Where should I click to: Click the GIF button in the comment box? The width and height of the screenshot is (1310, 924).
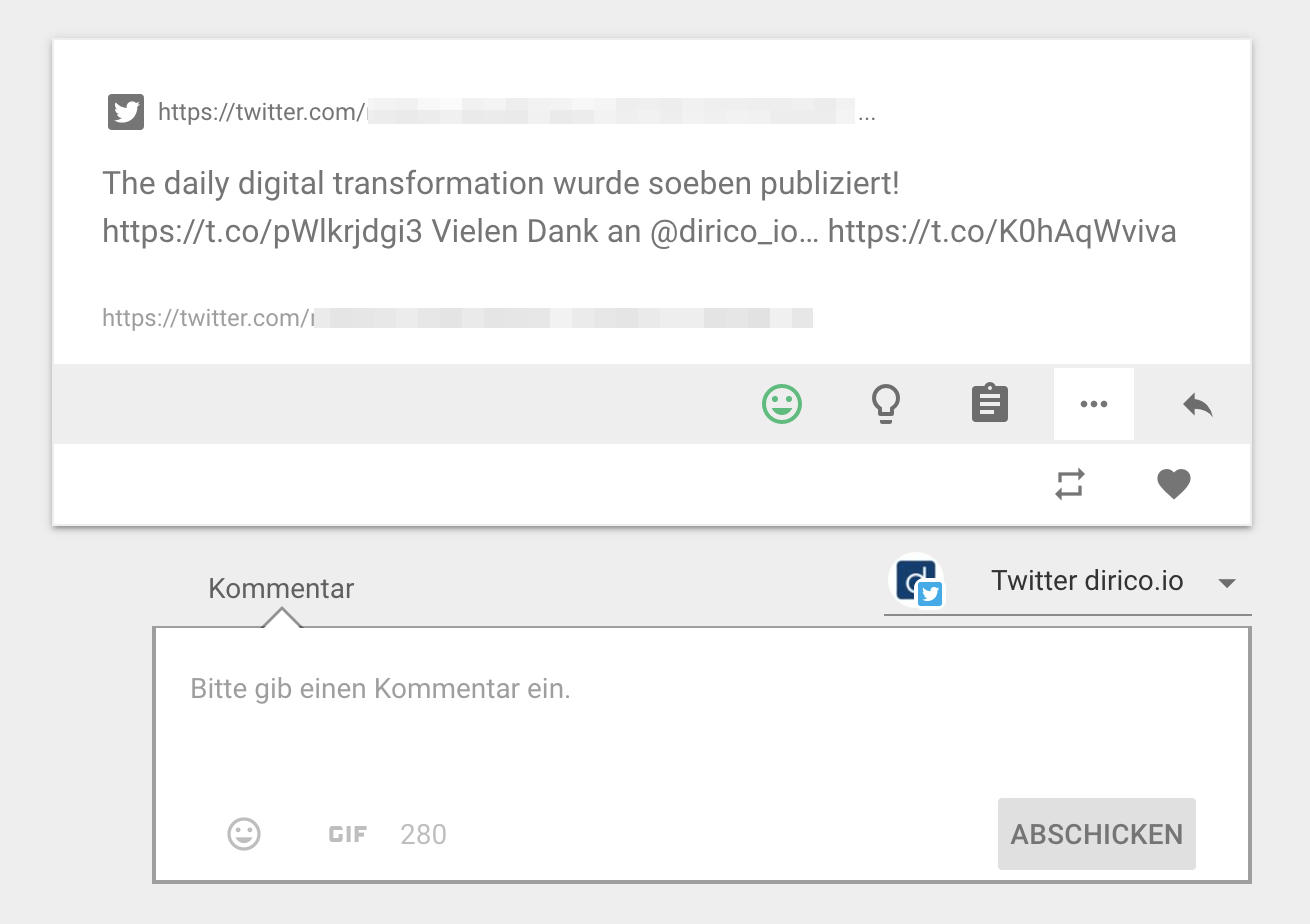pyautogui.click(x=347, y=834)
